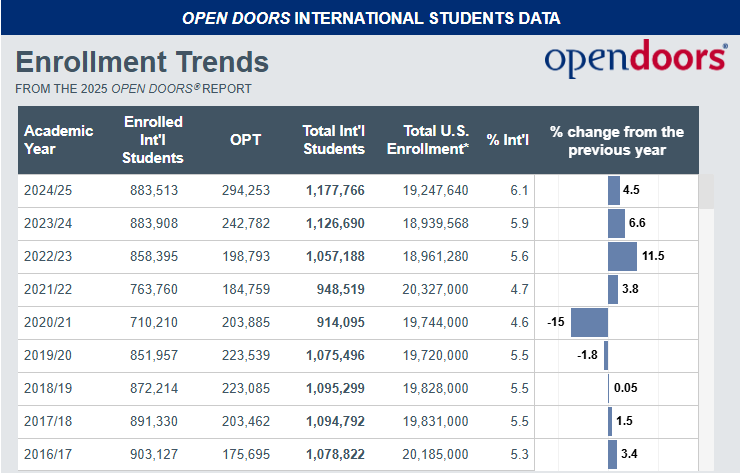
Task: Click total int'l students value 1,177,766
Action: click(335, 190)
